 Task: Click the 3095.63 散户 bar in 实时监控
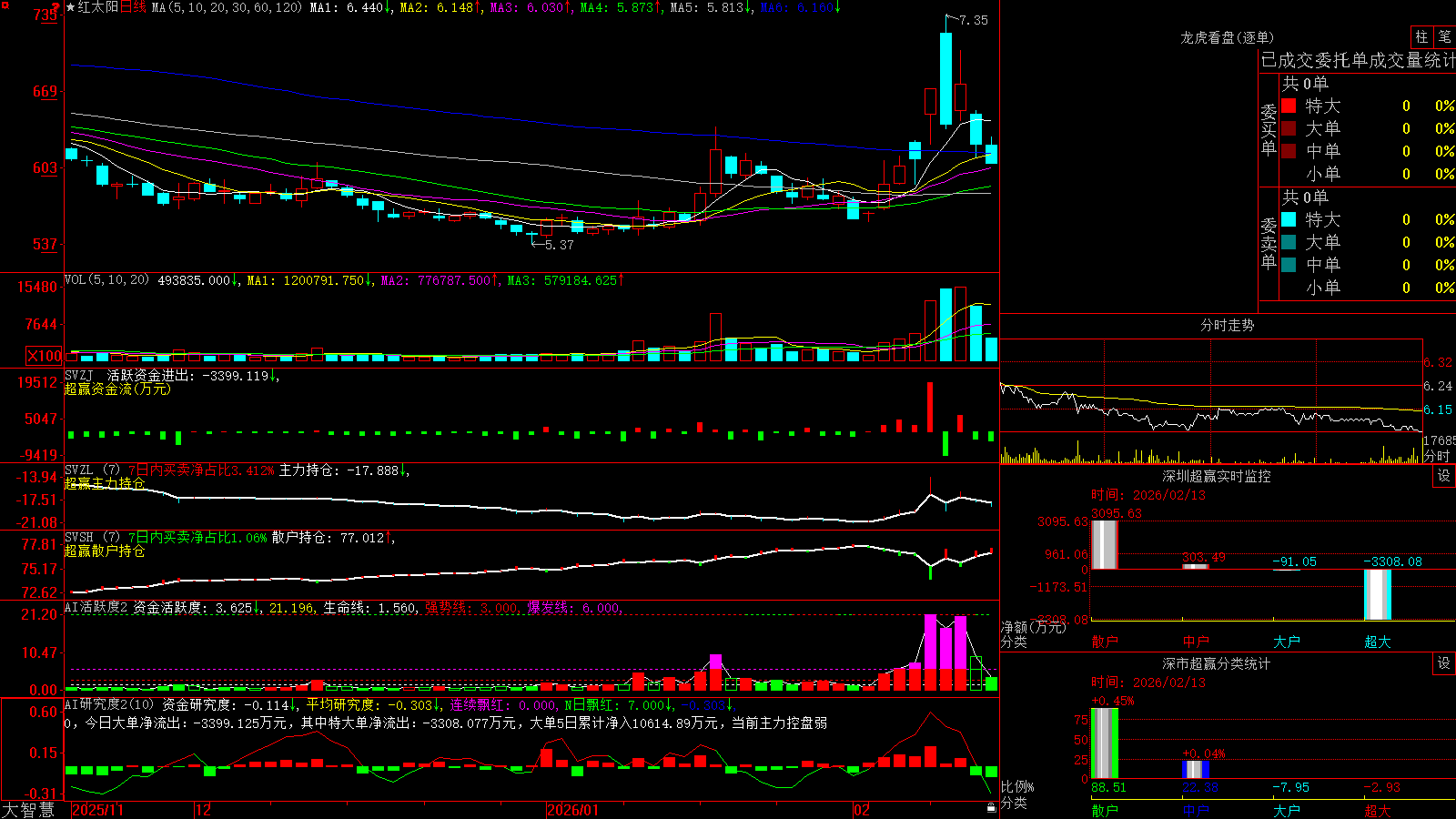[x=1104, y=544]
